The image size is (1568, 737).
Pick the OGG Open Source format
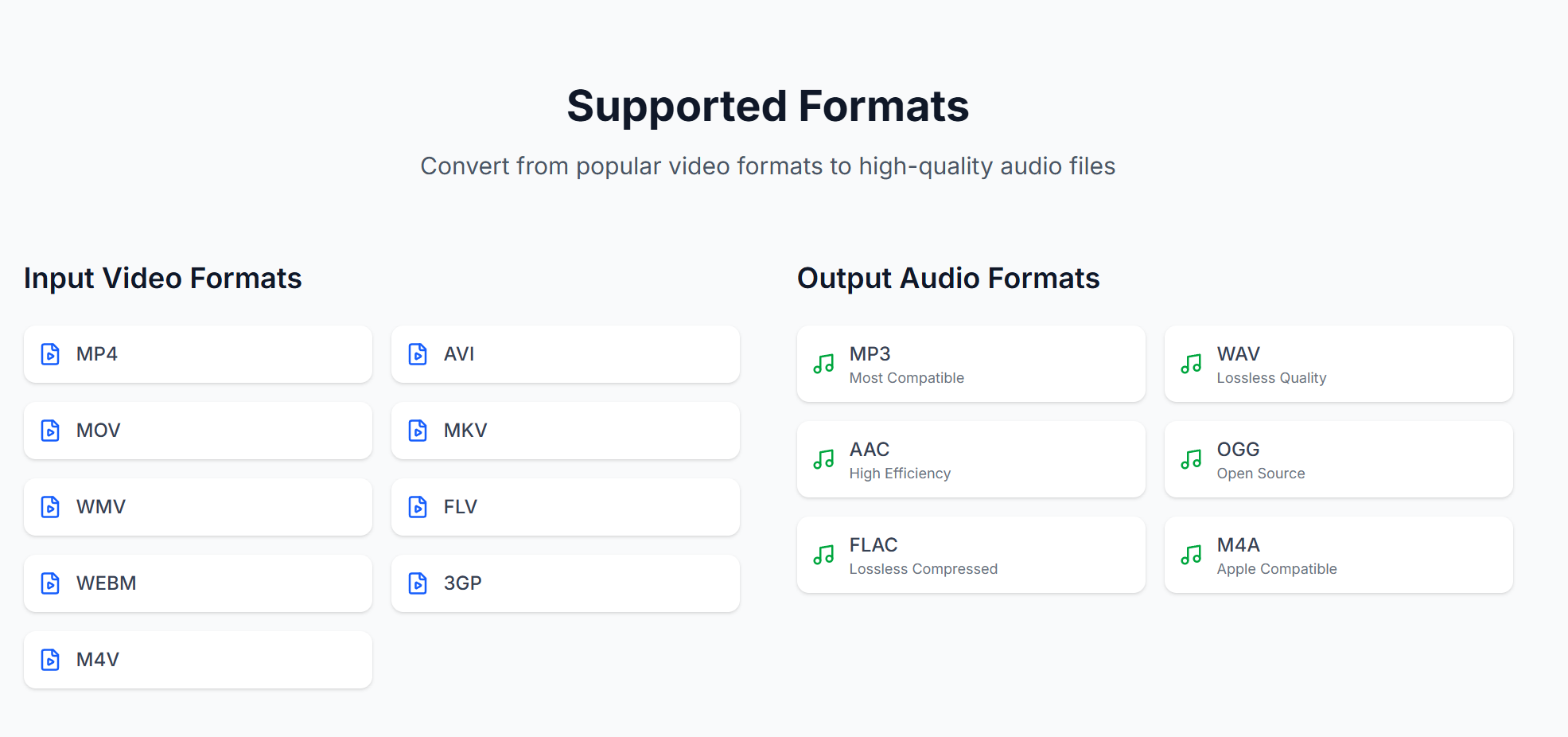1337,459
